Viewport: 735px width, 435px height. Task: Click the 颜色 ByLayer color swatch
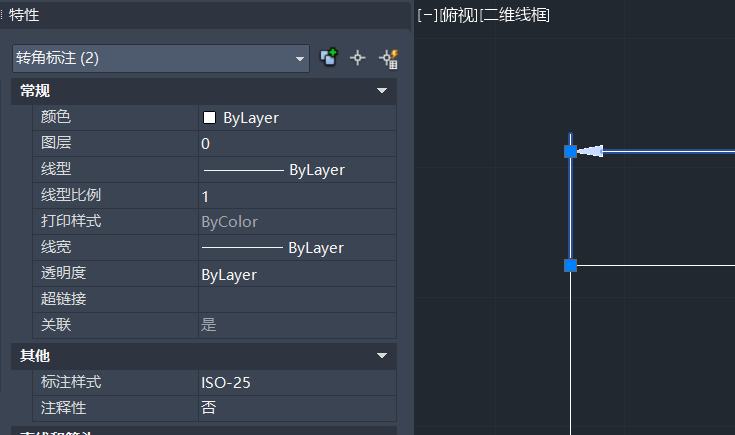(209, 117)
